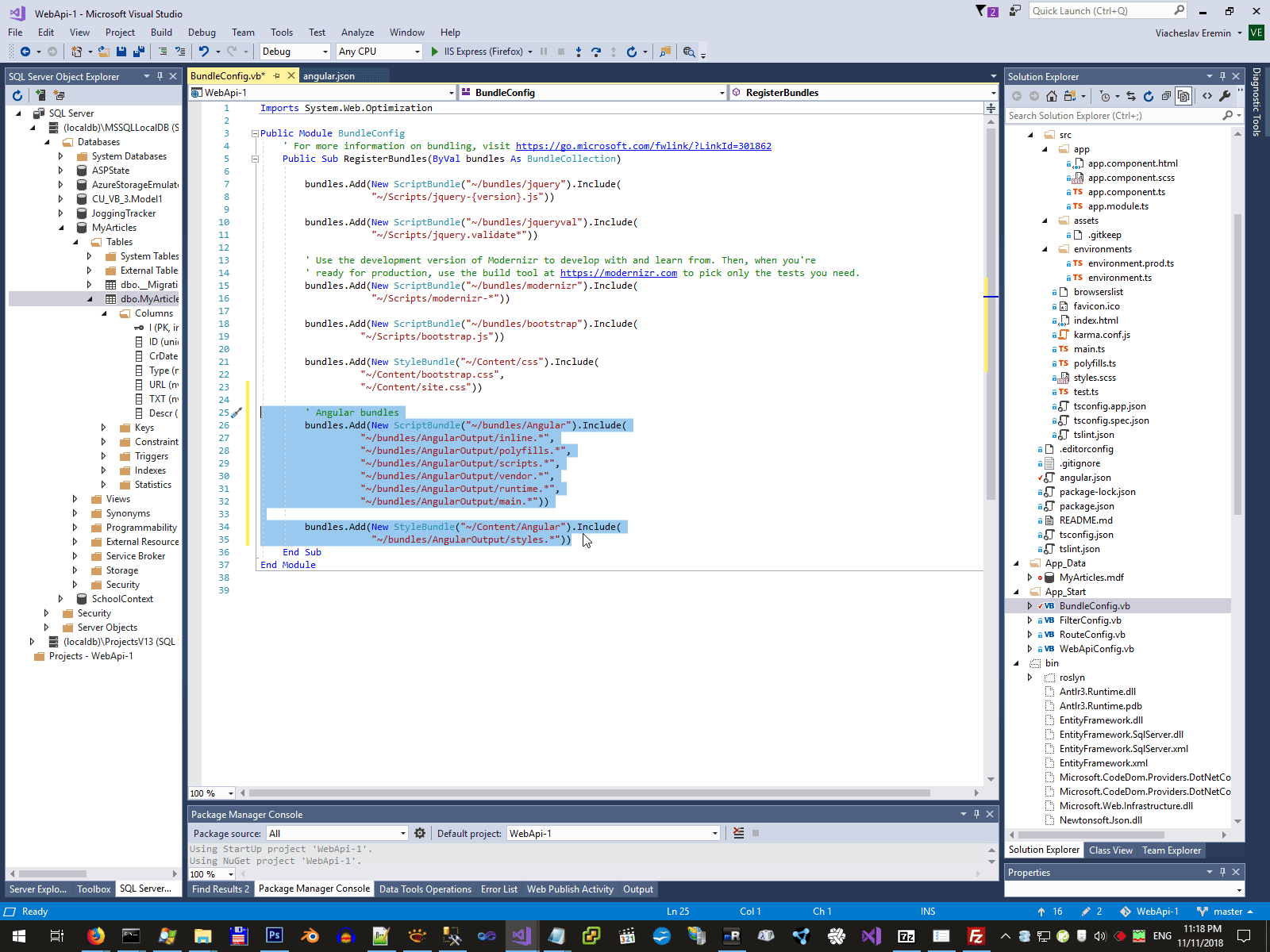Viewport: 1270px width, 952px height.
Task: Toggle pin on BundleConfig.vb tab
Action: (277, 76)
